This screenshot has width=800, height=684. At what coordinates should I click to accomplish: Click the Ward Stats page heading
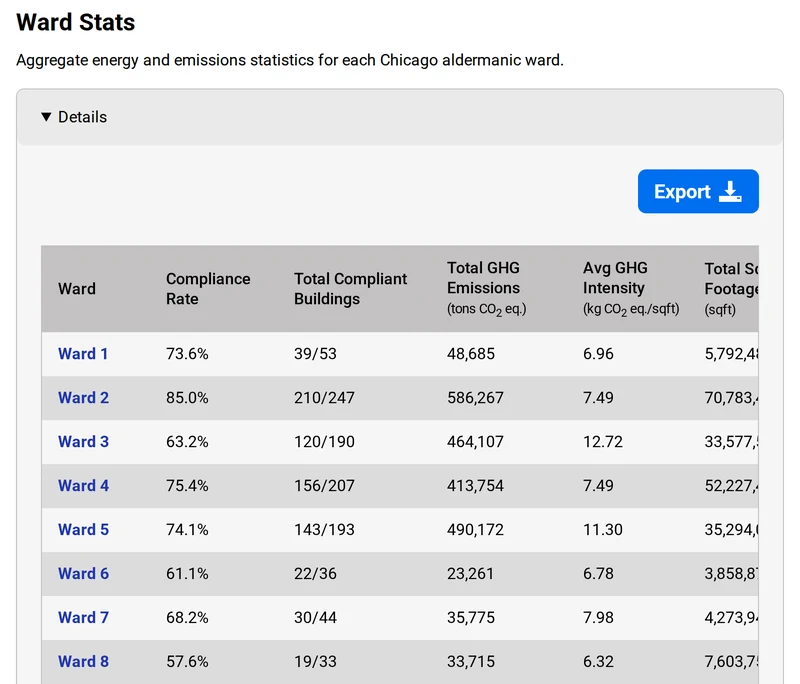click(76, 22)
